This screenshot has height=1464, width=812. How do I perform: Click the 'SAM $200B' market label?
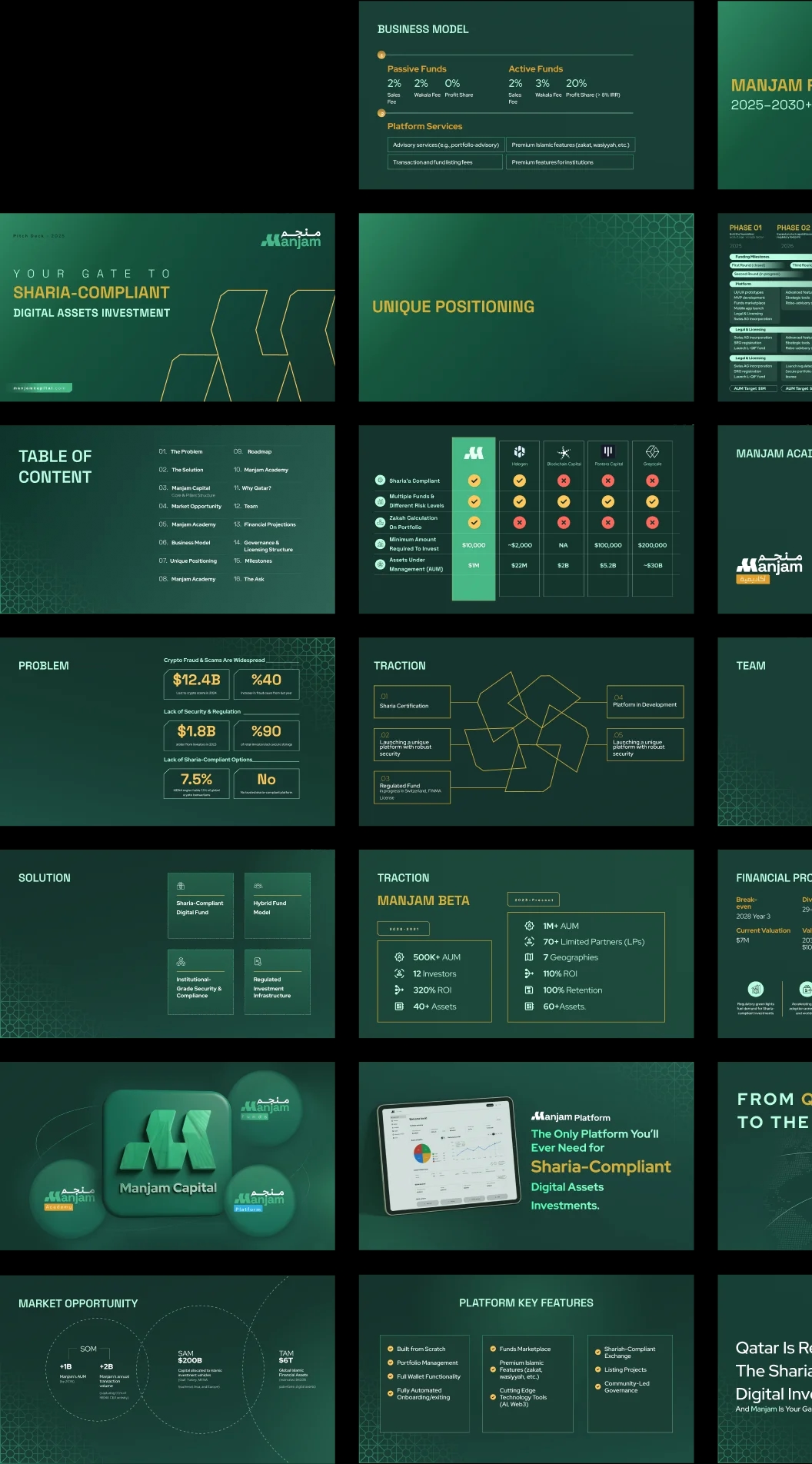click(190, 1356)
